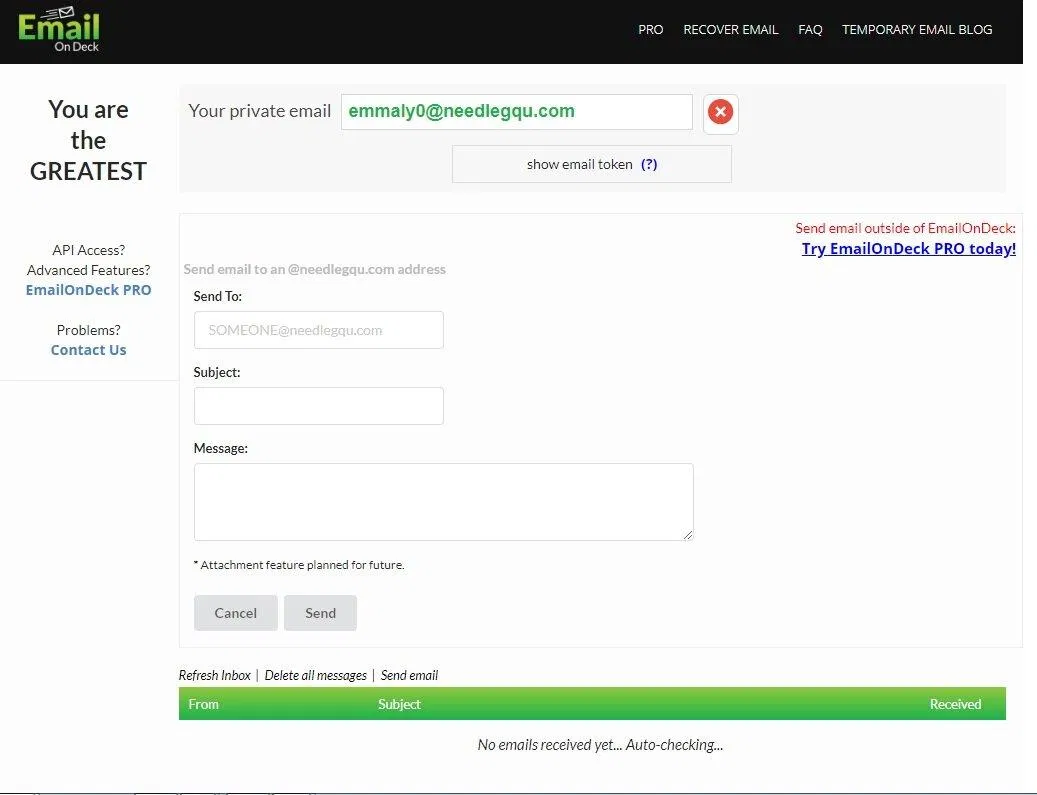Visit the TEMPORARY EMAIL BLOG
Screen dimensions: 1037x795
[x=917, y=29]
